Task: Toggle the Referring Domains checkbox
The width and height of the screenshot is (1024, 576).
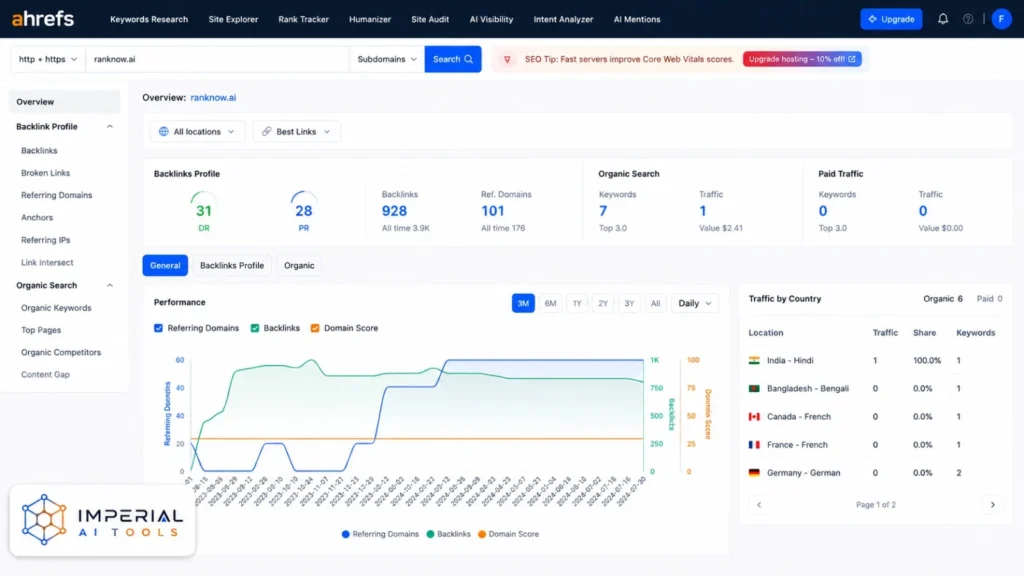Action: point(158,328)
